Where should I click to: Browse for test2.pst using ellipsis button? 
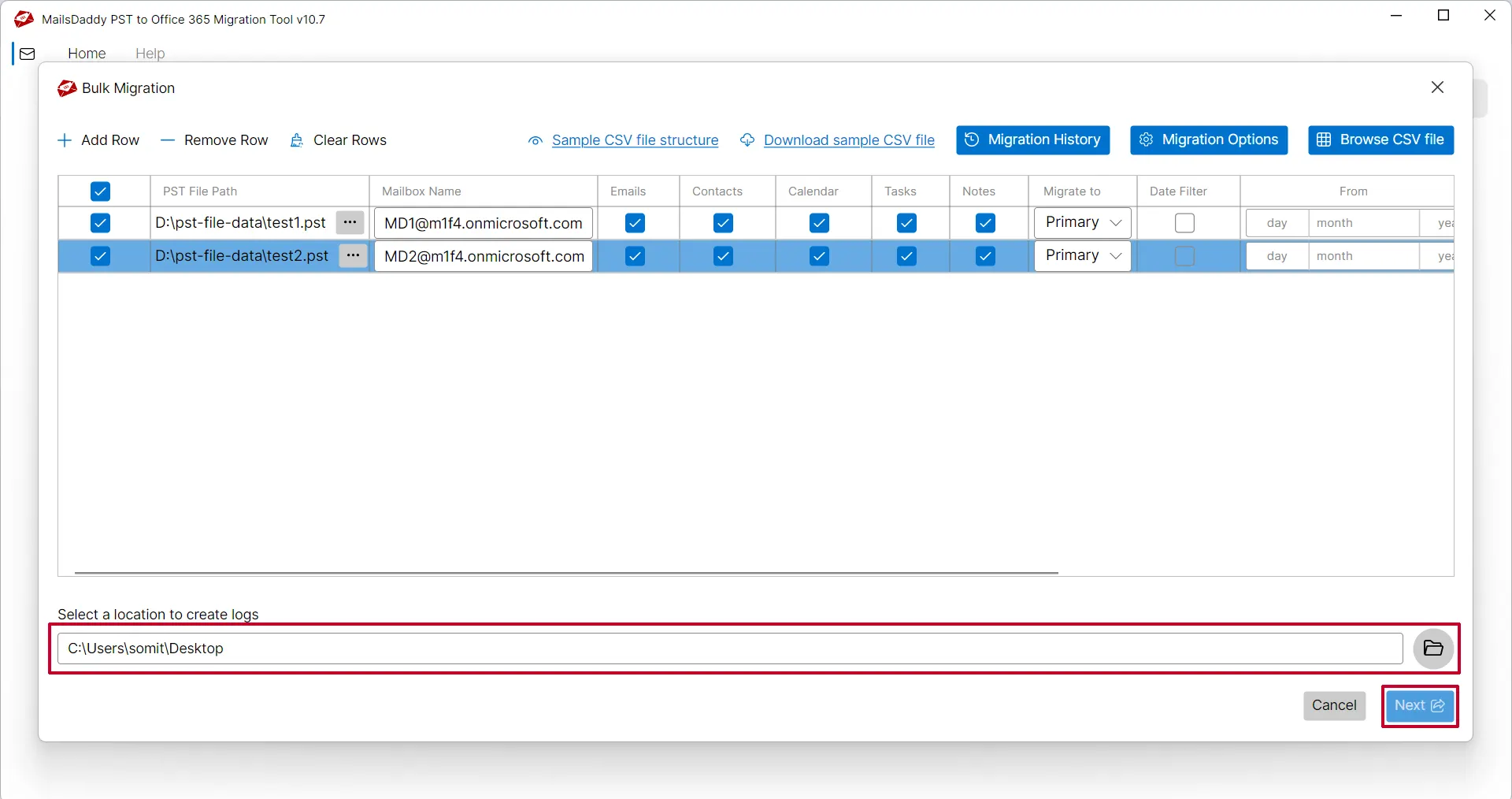(353, 256)
